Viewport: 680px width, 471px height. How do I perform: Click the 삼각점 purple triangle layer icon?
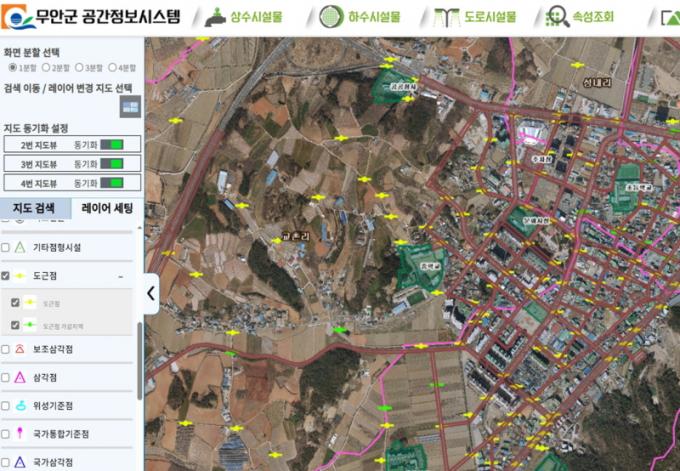coord(20,378)
